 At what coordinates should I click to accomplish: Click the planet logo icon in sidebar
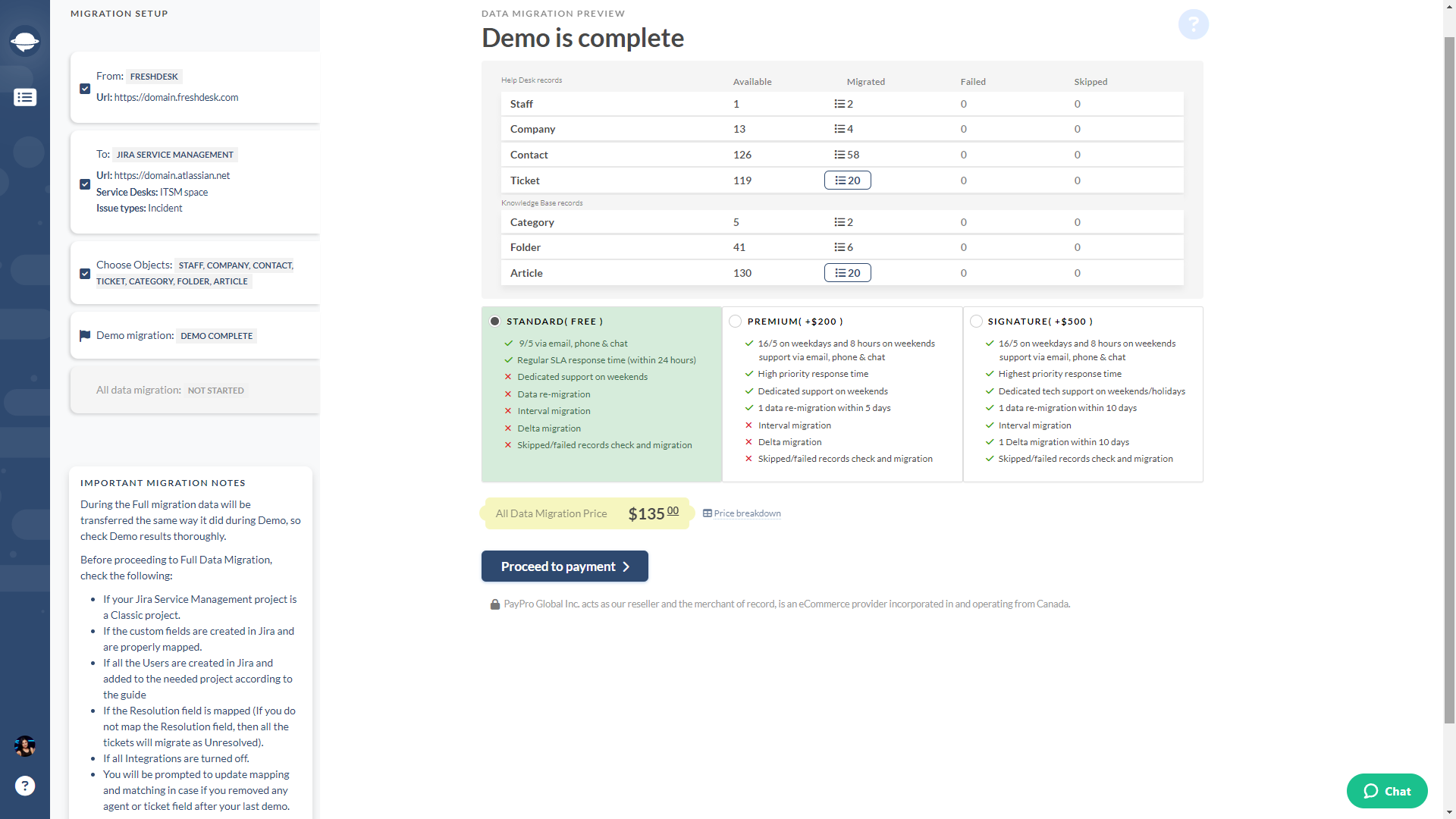point(25,41)
